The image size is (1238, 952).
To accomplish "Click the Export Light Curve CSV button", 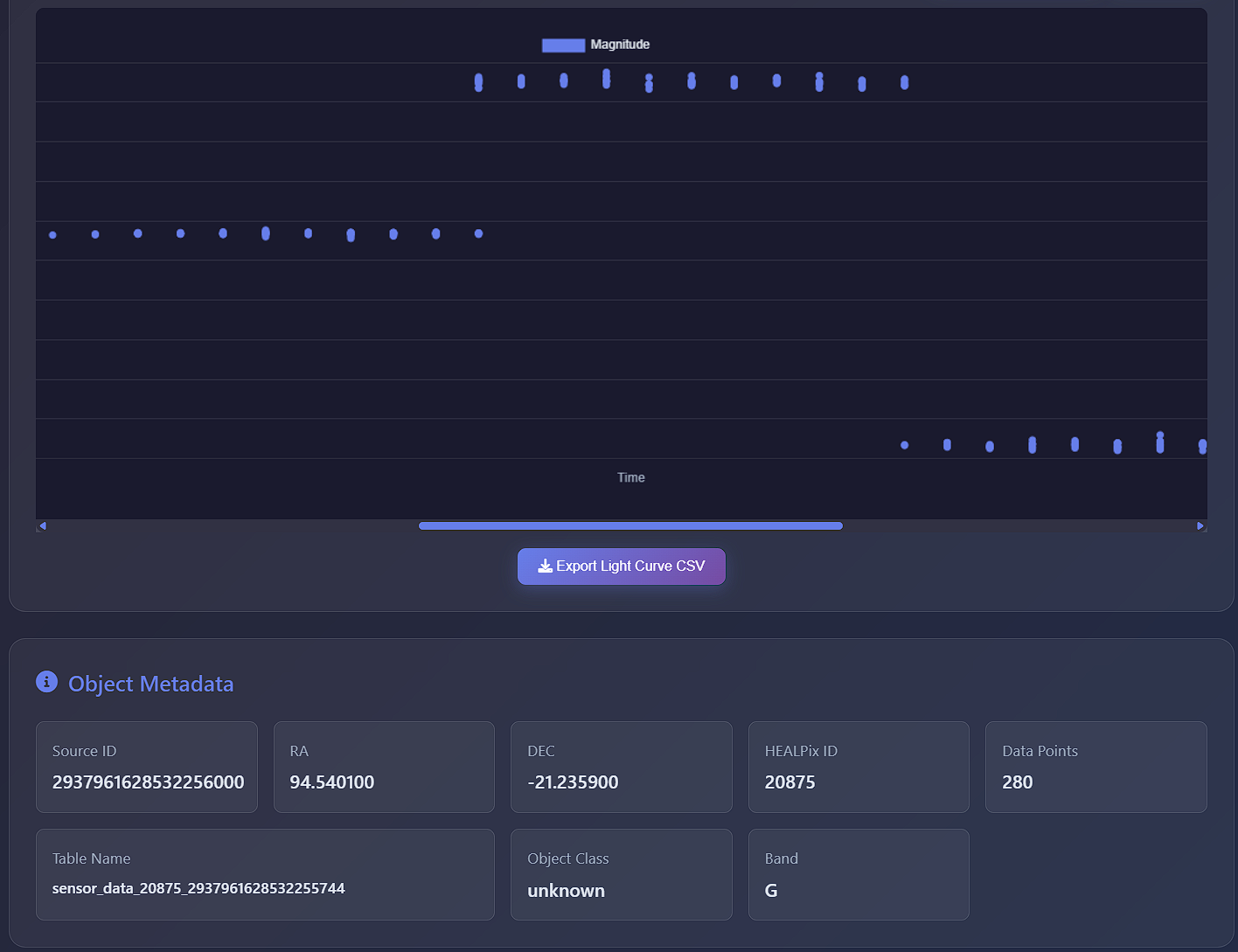I will (621, 566).
